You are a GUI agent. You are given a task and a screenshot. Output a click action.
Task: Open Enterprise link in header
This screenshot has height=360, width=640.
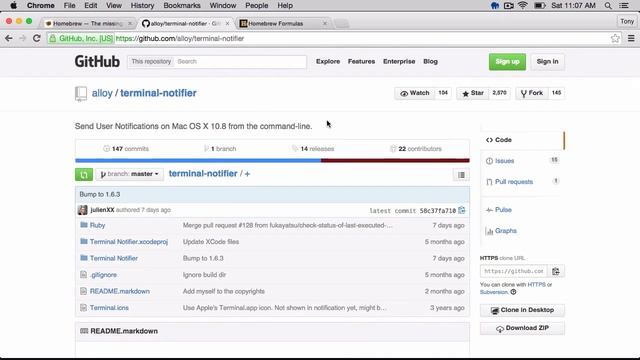pos(399,61)
